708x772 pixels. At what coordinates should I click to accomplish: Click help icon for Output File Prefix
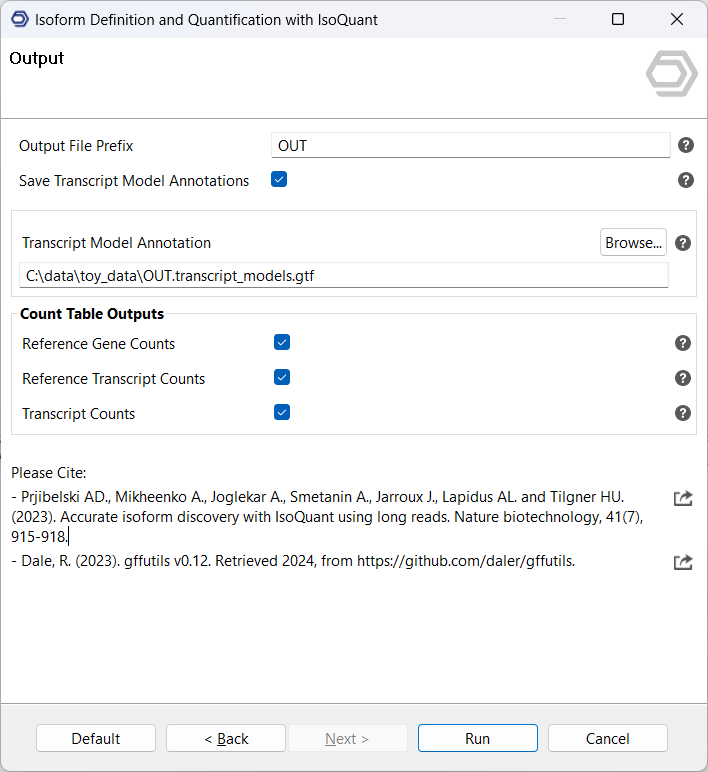[x=685, y=145]
